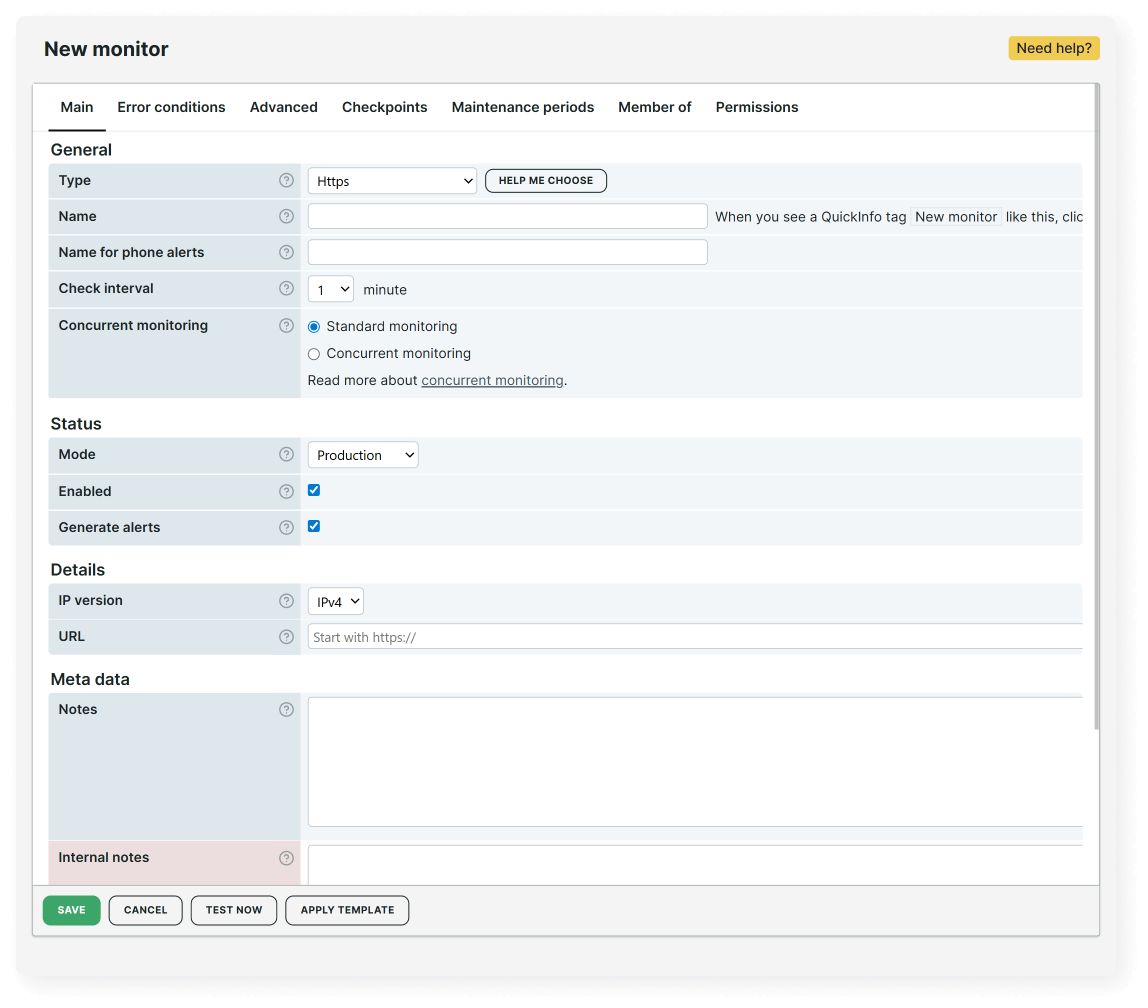The image size is (1148, 1008).
Task: Show help for Check interval
Action: pos(286,289)
